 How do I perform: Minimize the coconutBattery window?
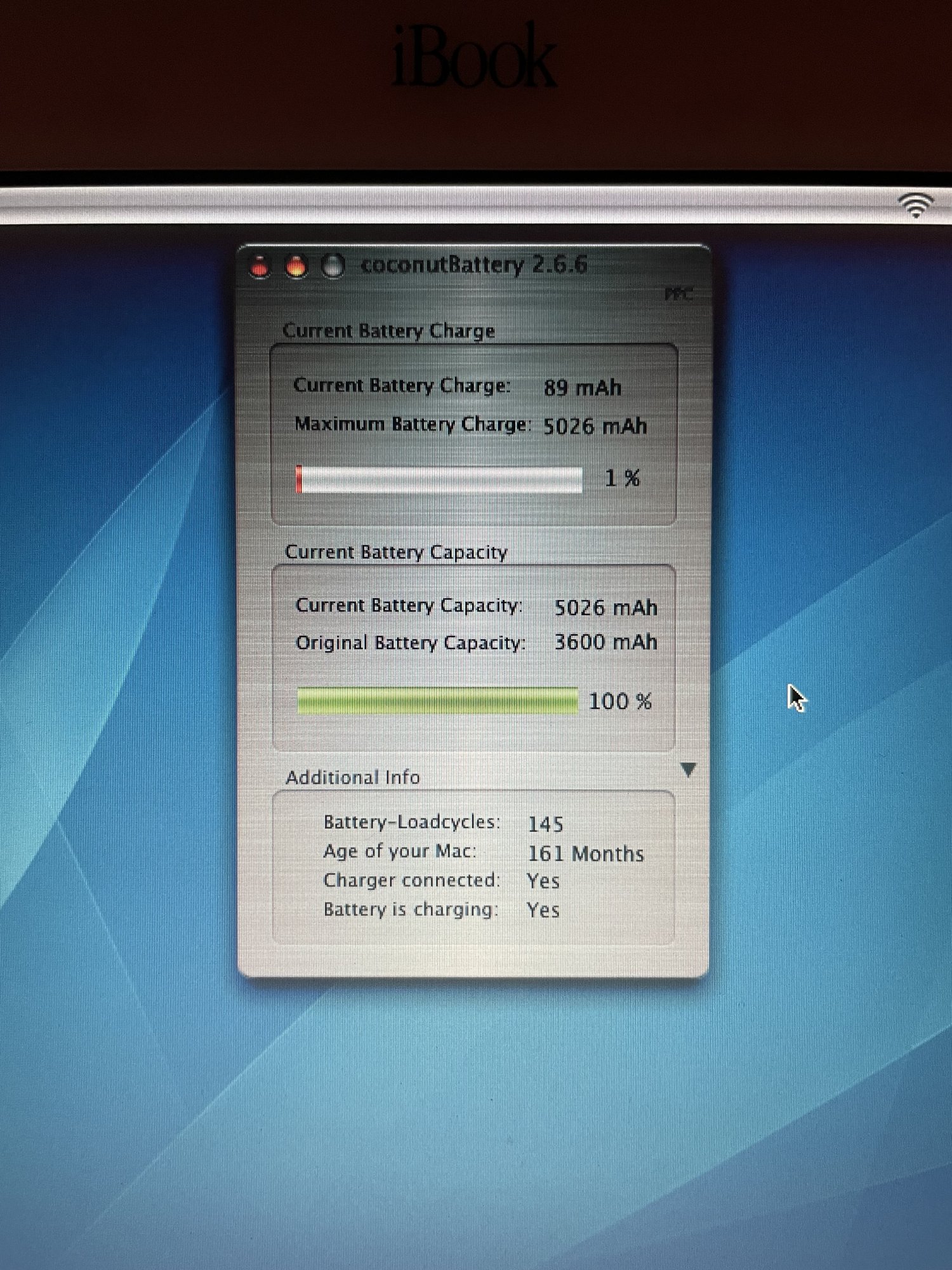(296, 267)
